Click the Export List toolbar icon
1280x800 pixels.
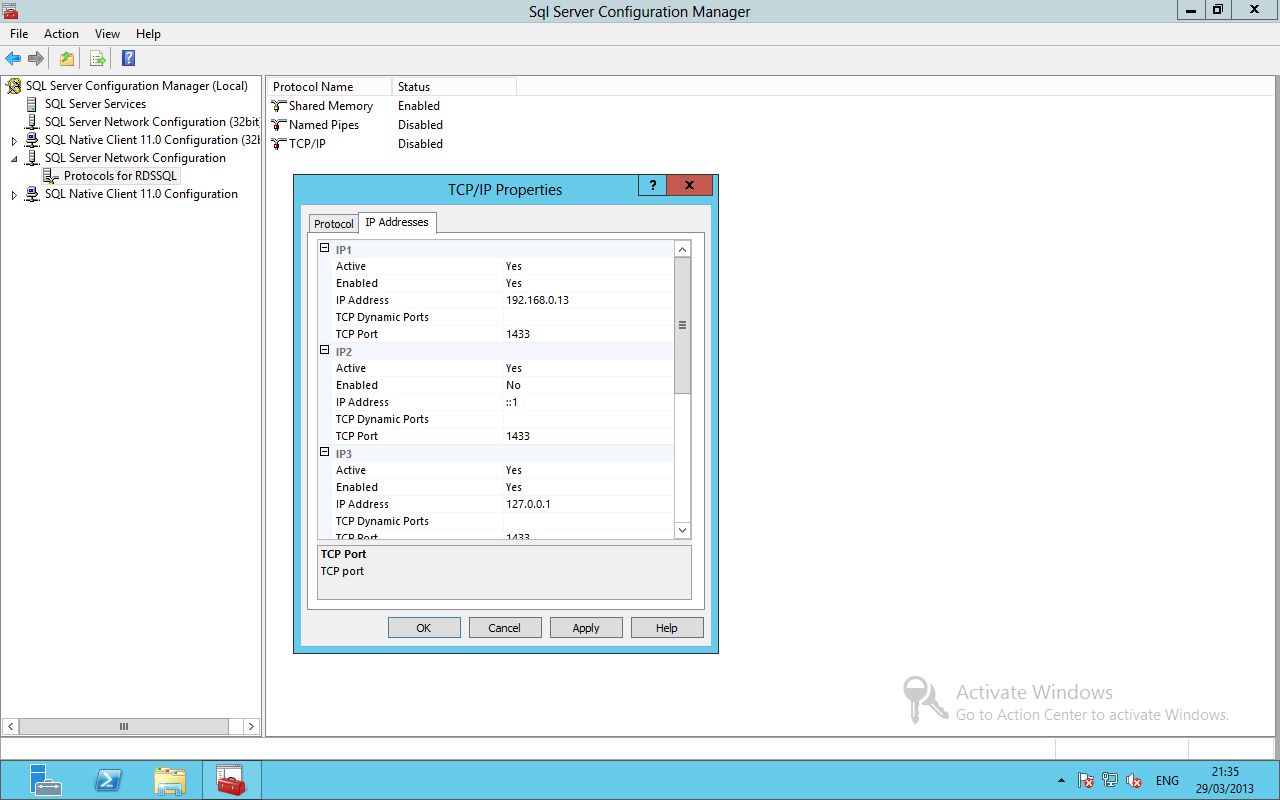[x=97, y=58]
